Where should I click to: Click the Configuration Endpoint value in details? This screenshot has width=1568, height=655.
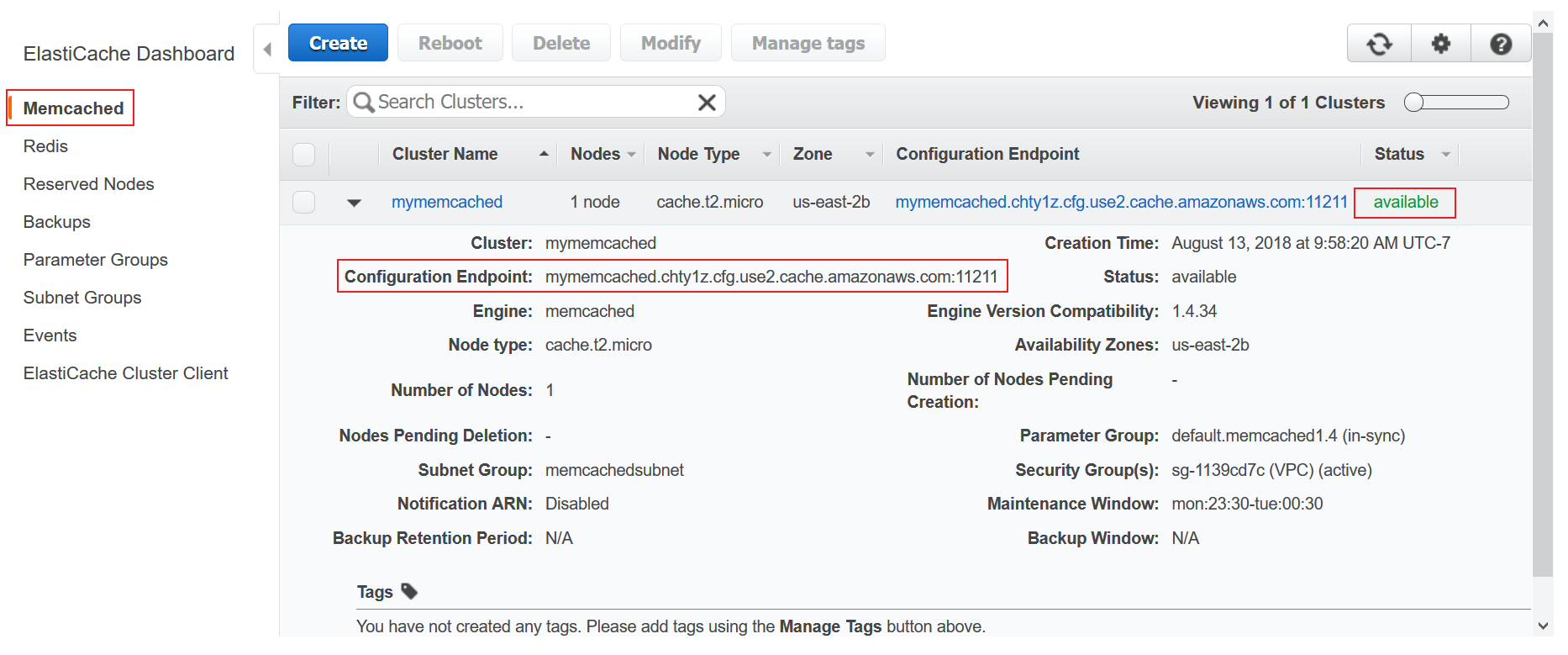pyautogui.click(x=771, y=277)
